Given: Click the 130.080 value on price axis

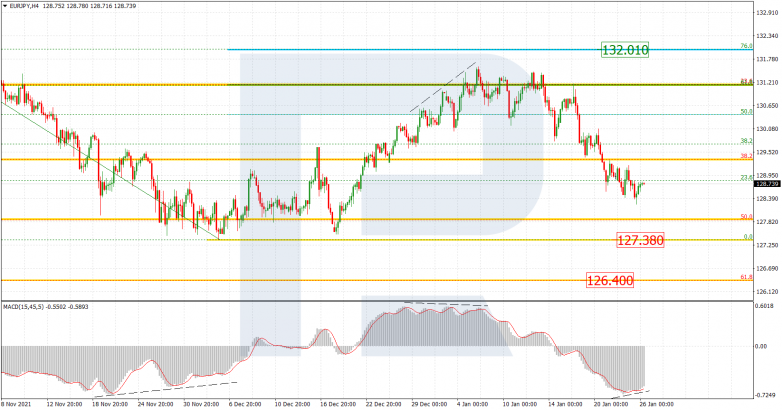Looking at the screenshot, I should pyautogui.click(x=767, y=129).
